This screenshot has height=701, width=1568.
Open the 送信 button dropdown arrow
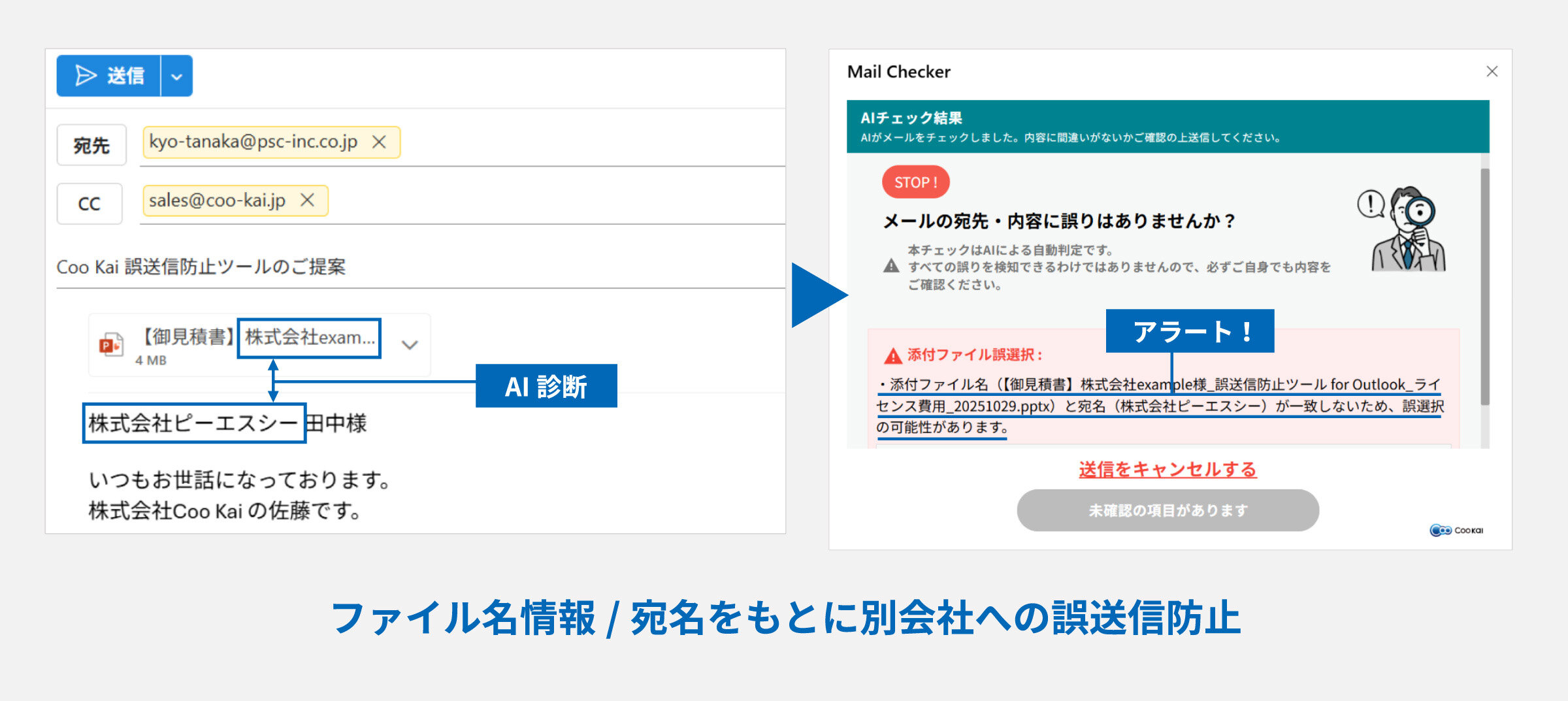pos(175,75)
